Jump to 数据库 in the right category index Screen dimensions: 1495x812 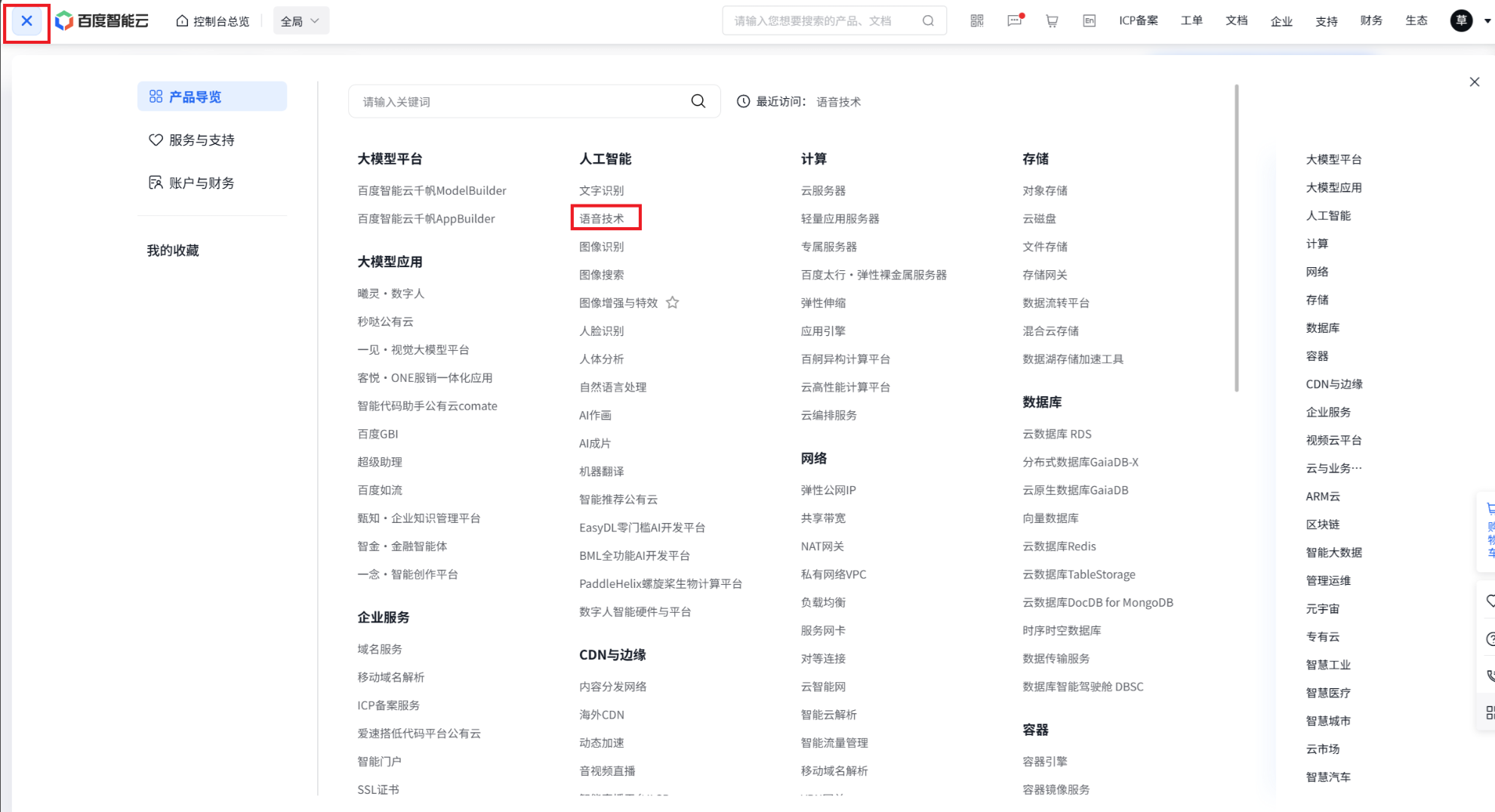click(x=1323, y=328)
